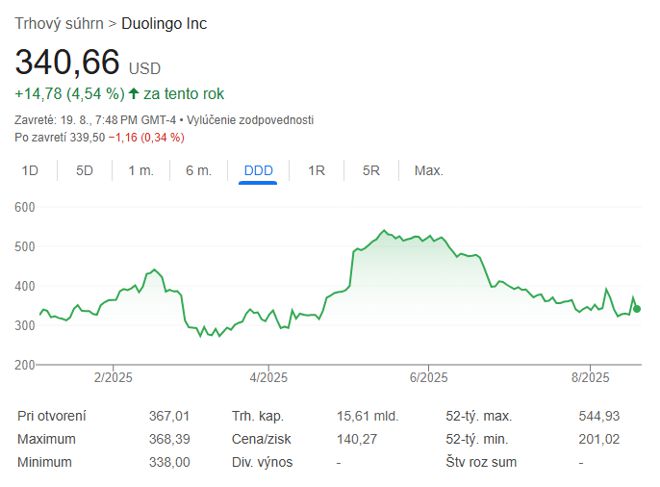Click the 300 y-axis label
The image size is (660, 487).
pyautogui.click(x=25, y=325)
